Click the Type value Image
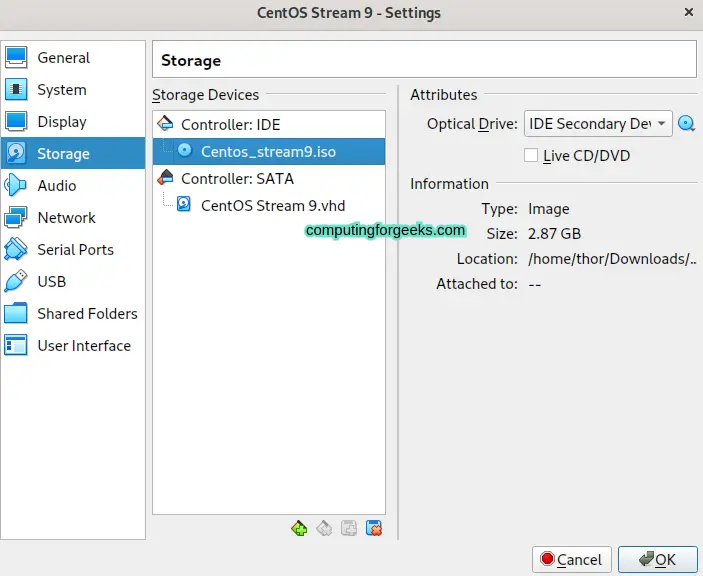 (548, 209)
